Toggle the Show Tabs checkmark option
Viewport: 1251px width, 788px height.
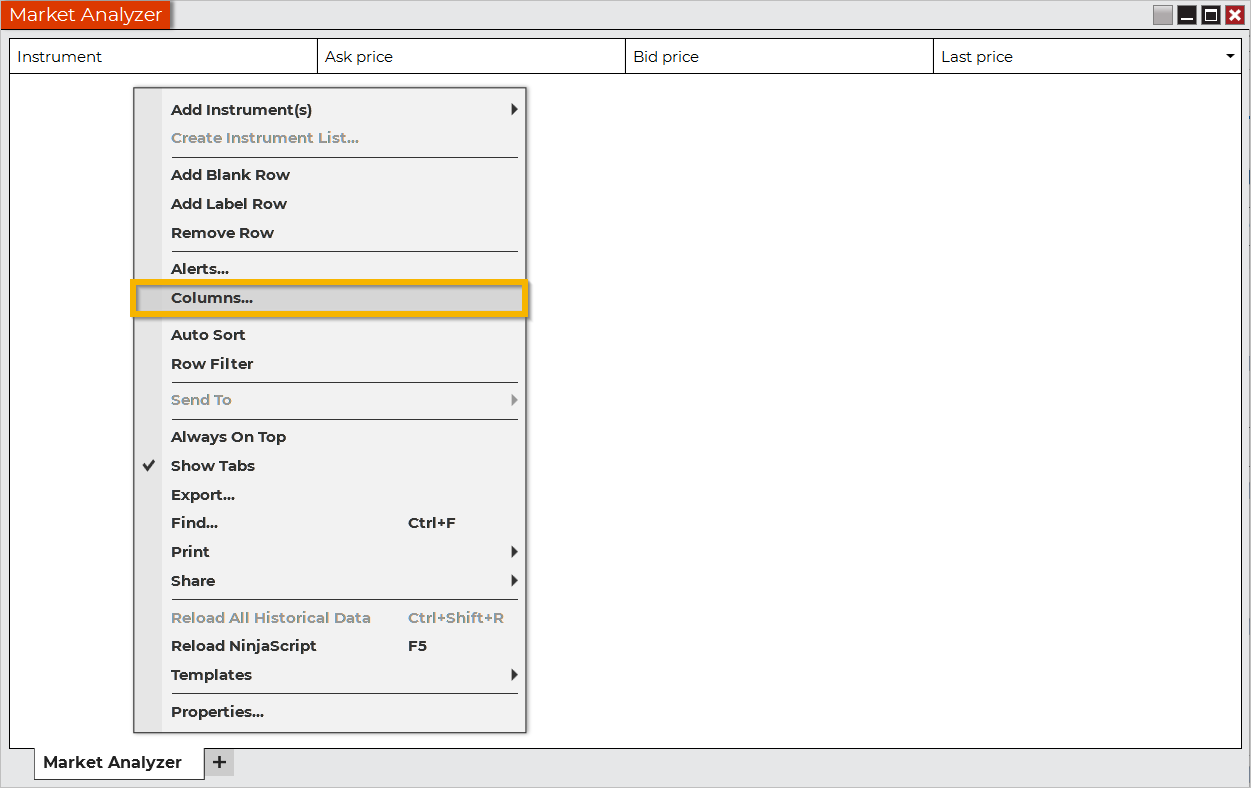point(213,466)
